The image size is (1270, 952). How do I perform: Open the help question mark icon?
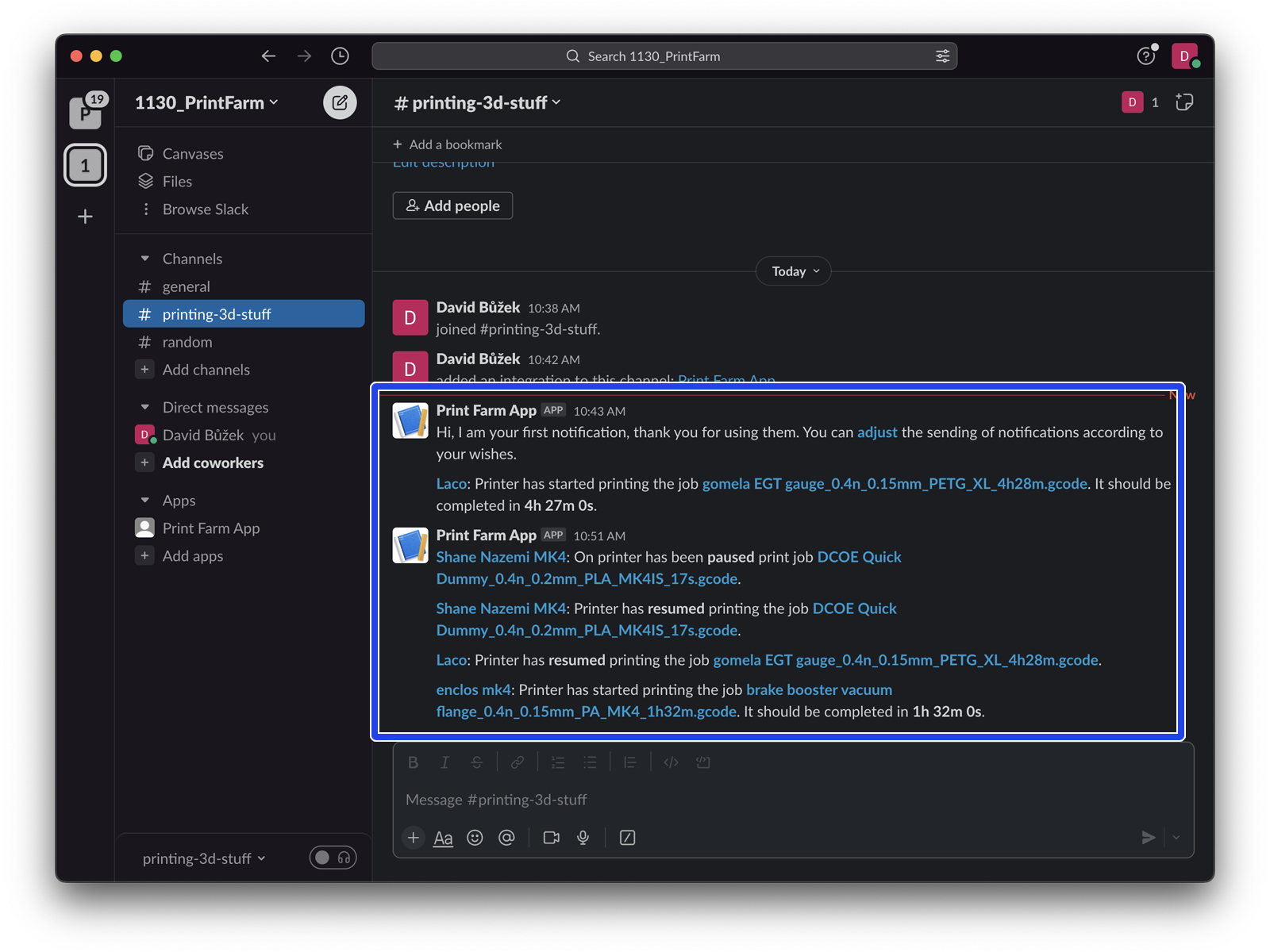click(1145, 56)
